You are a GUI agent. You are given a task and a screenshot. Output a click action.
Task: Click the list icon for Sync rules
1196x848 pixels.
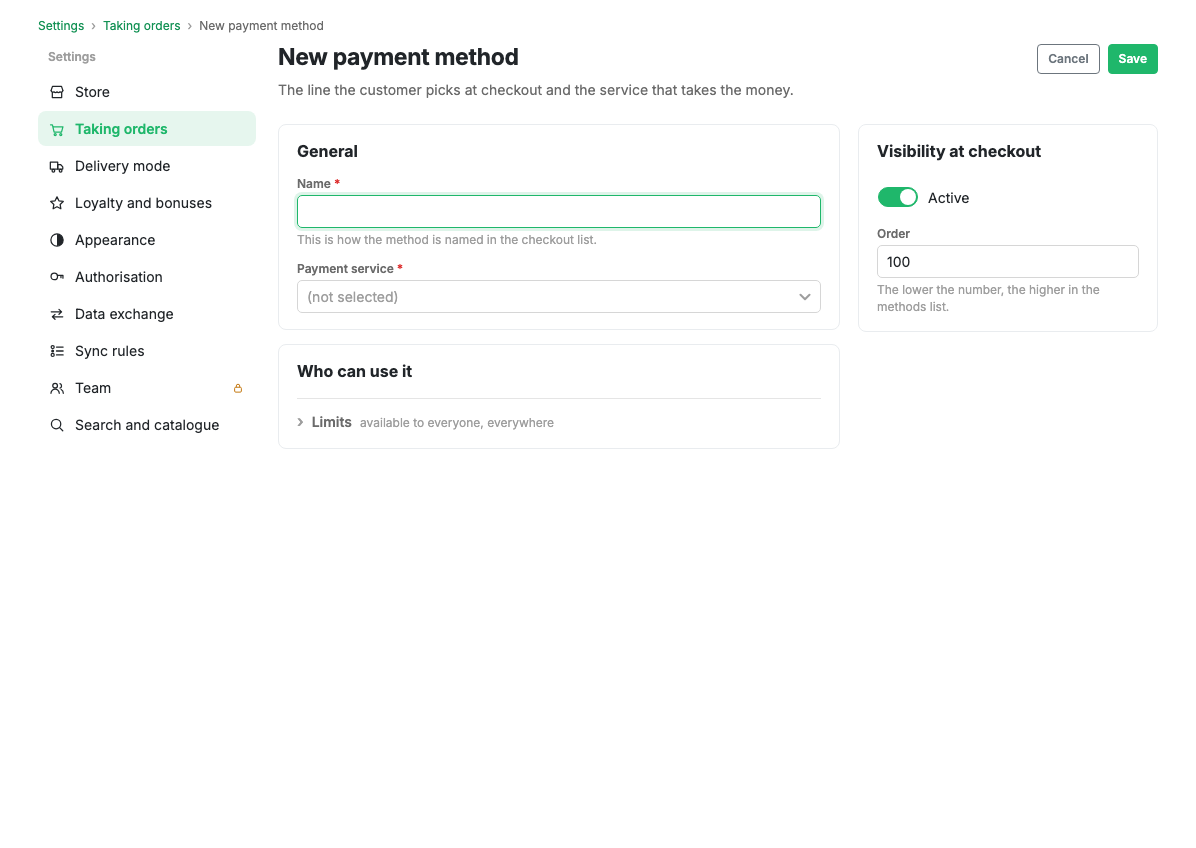pos(57,352)
